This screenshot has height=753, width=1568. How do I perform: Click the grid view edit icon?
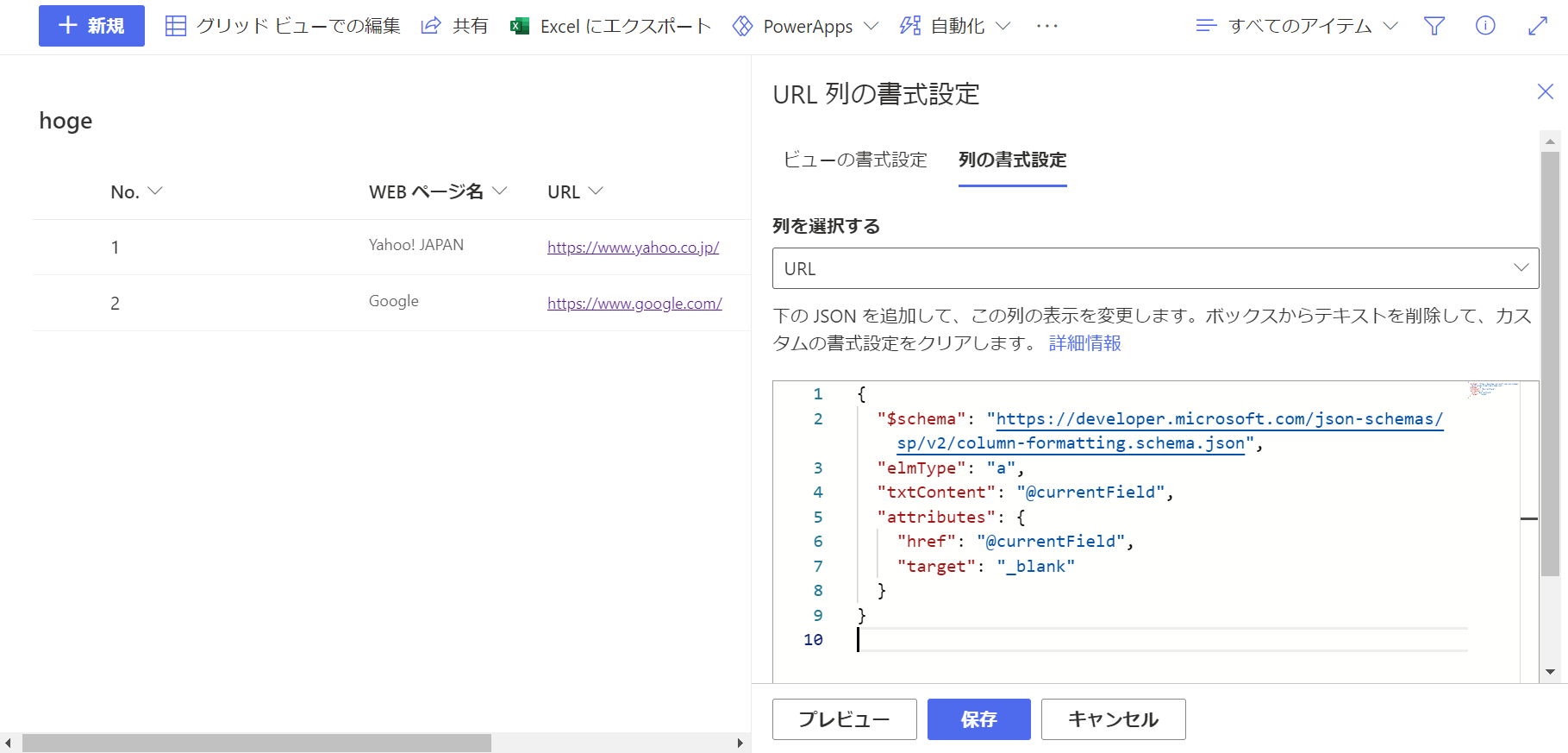[x=176, y=26]
